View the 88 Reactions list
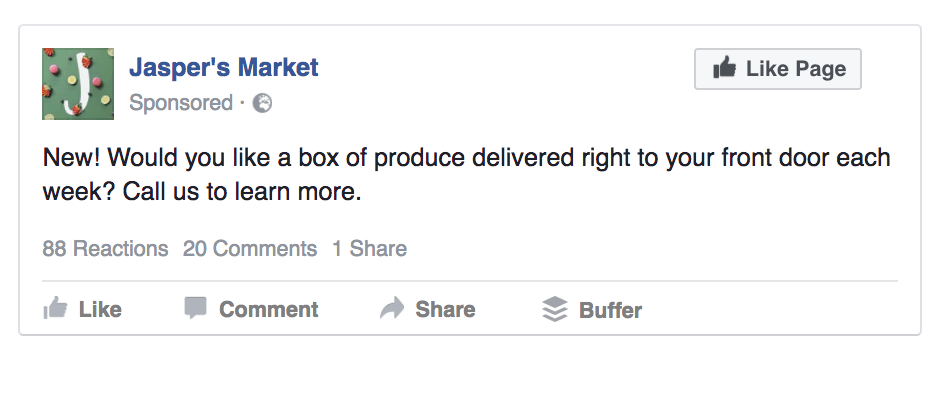Screen dimensions: 948x406 [x=105, y=249]
